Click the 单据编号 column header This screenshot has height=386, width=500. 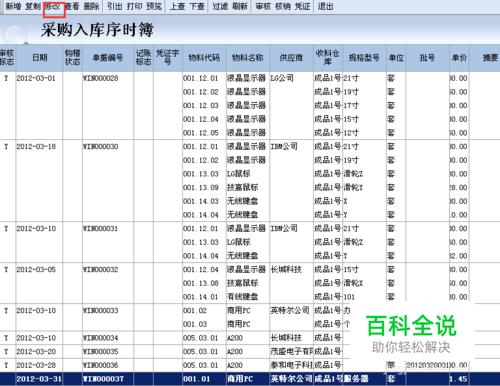pos(108,58)
